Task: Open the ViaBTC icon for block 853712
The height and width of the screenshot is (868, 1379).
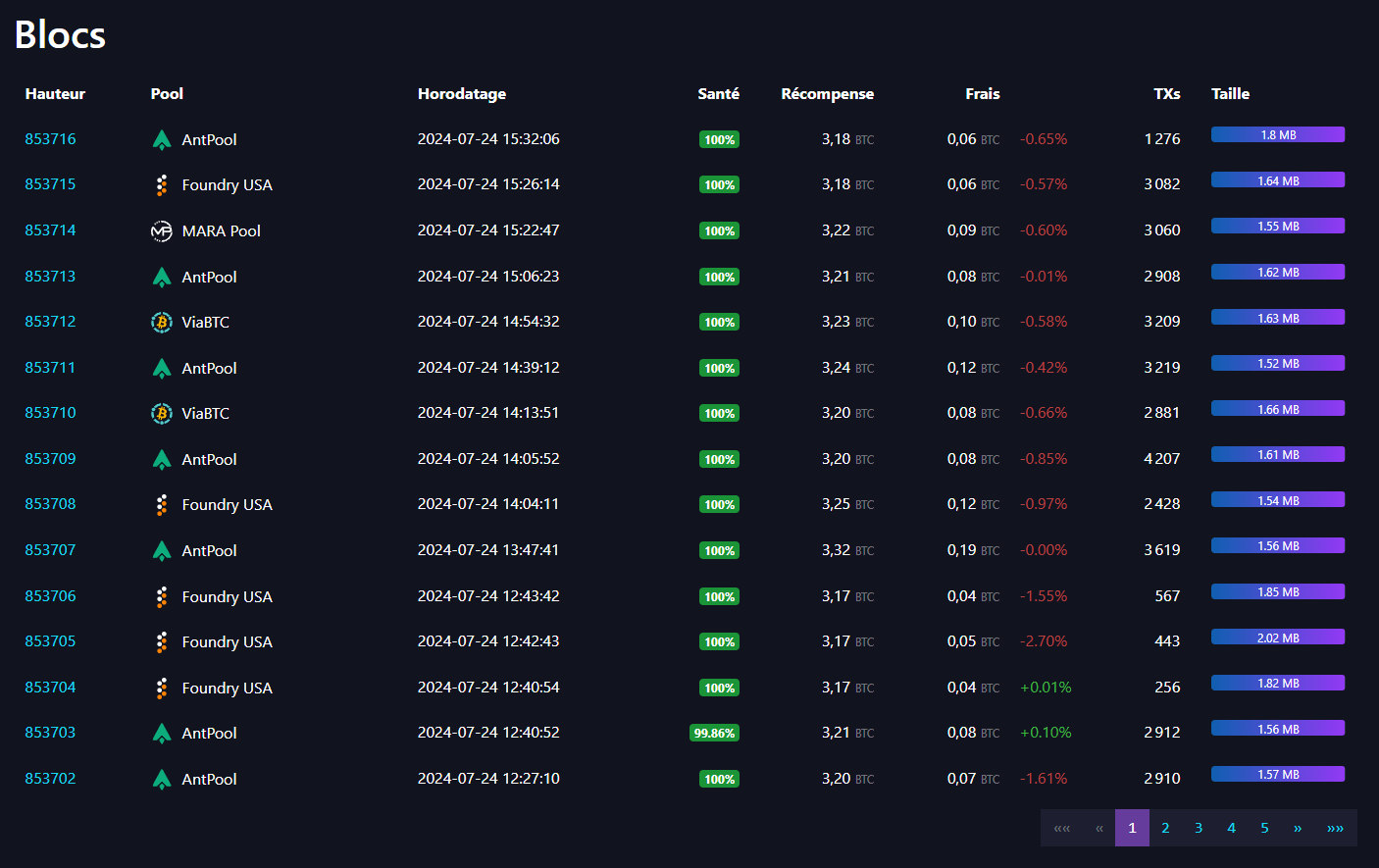Action: [x=162, y=322]
